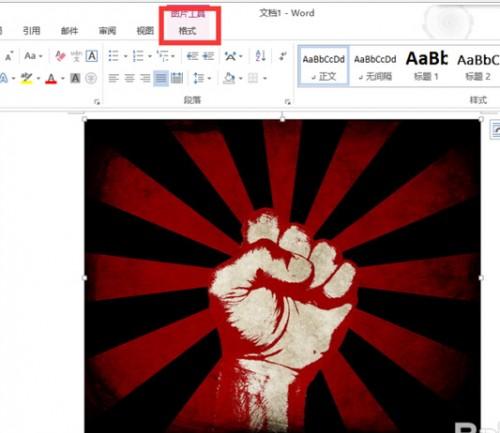Viewport: 500px width, 433px height.
Task: Apply the 无间隔 style
Action: click(x=375, y=67)
